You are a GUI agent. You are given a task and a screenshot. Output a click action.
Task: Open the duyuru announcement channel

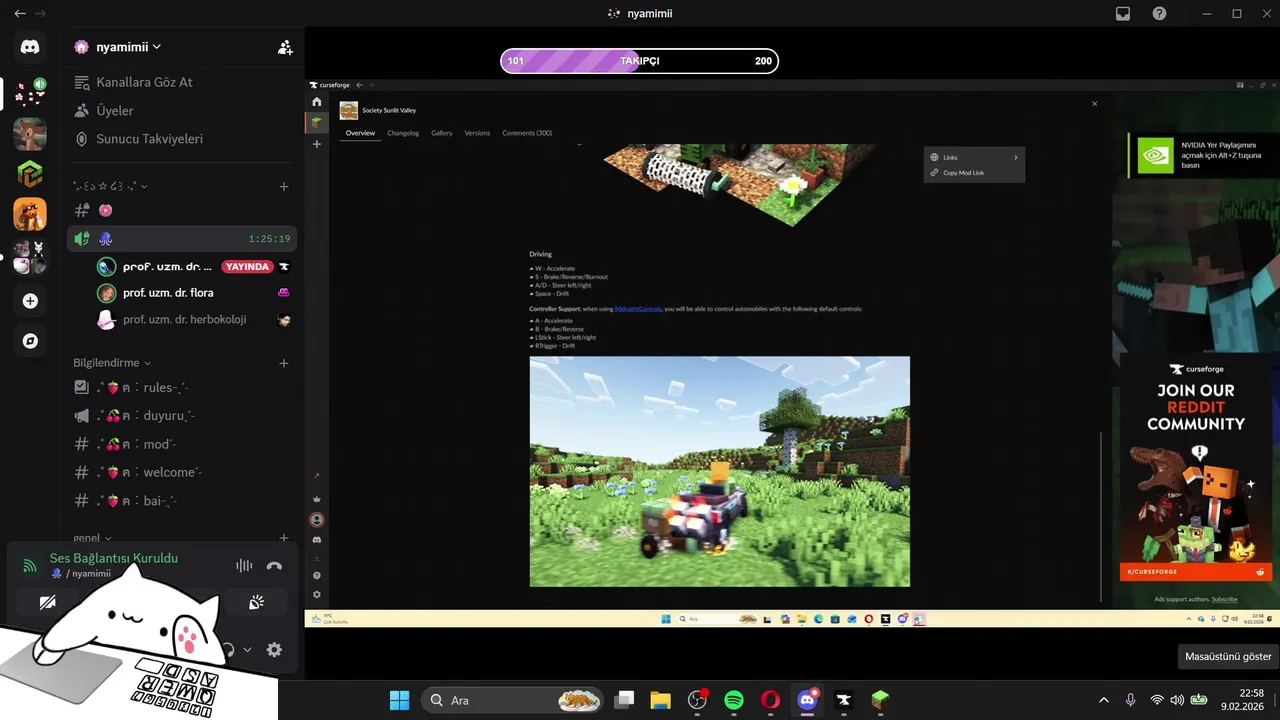tap(184, 416)
